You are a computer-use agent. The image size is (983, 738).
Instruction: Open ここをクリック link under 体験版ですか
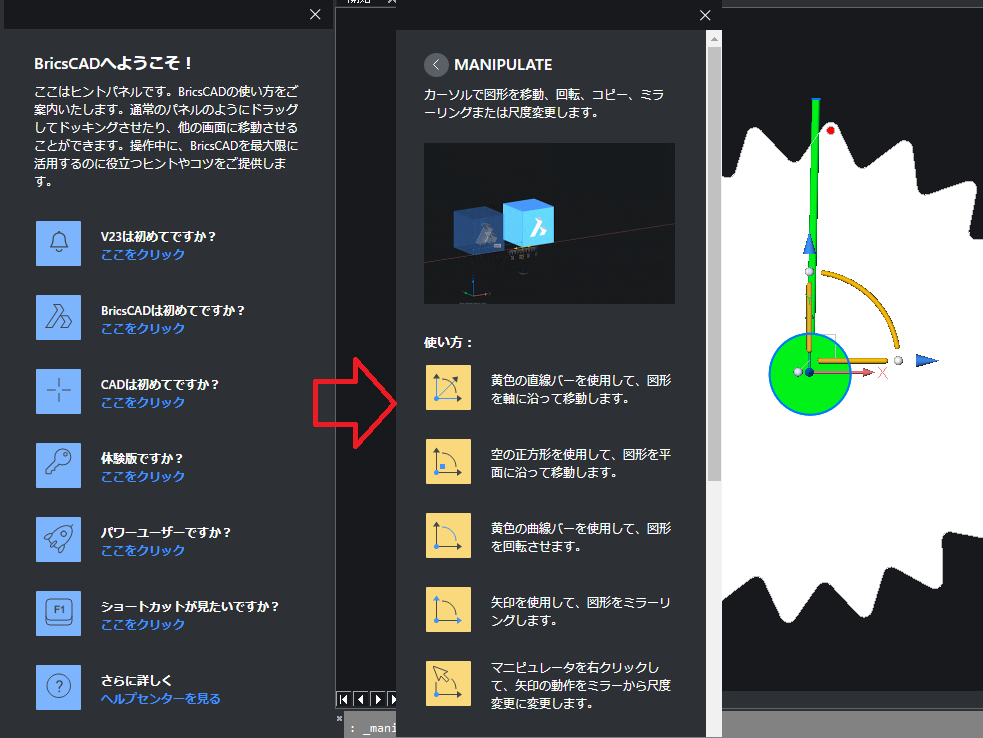tap(143, 477)
